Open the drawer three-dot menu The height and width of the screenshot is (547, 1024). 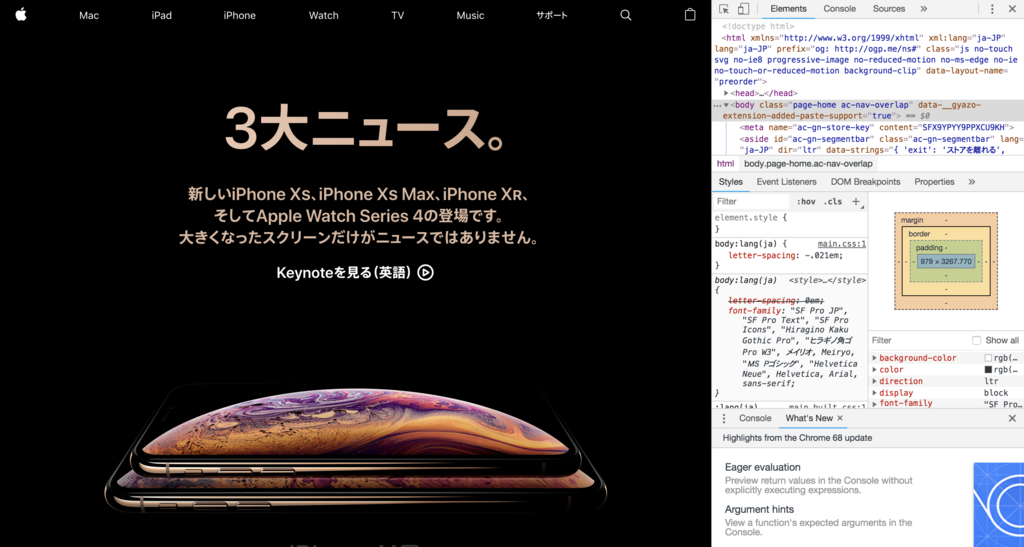[724, 418]
